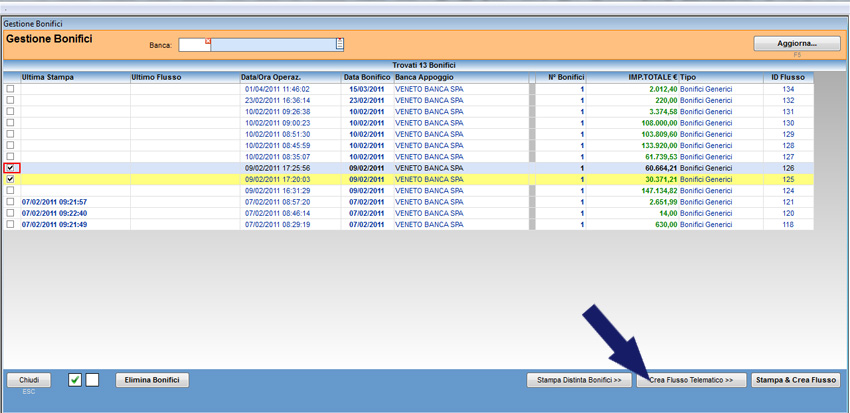This screenshot has height=413, width=850.
Task: Toggle checkbox for flusso ID 126 row
Action: (11, 168)
